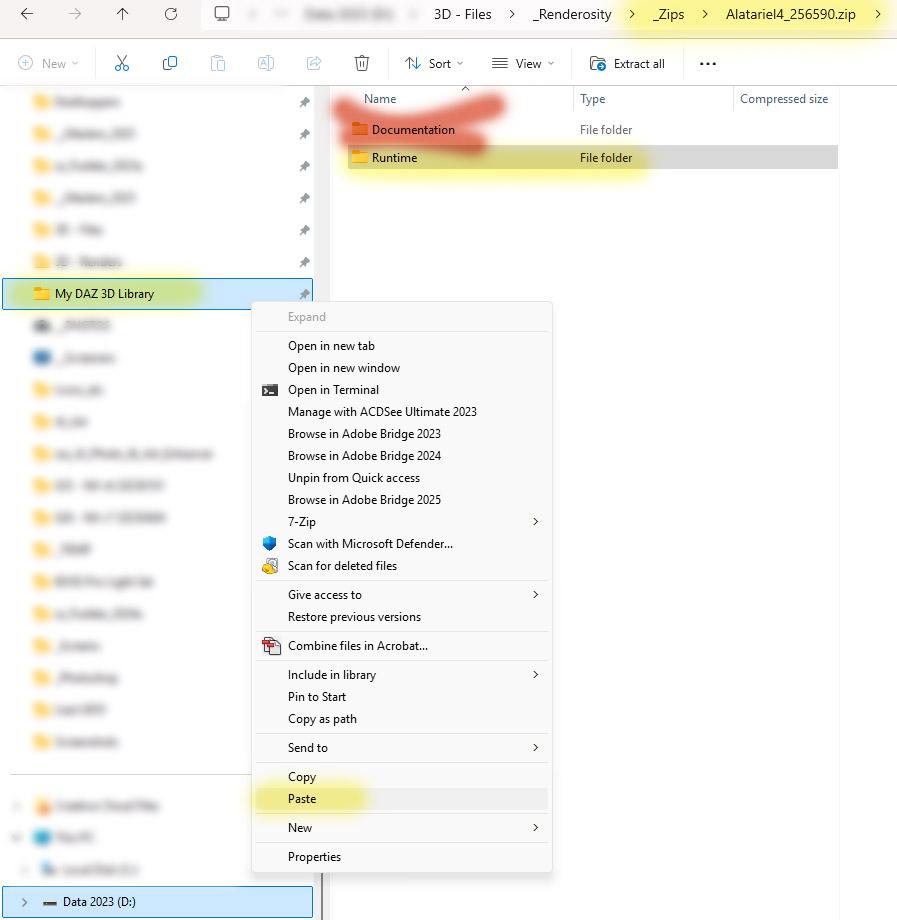
Task: Select Open in new tab
Action: point(401,346)
